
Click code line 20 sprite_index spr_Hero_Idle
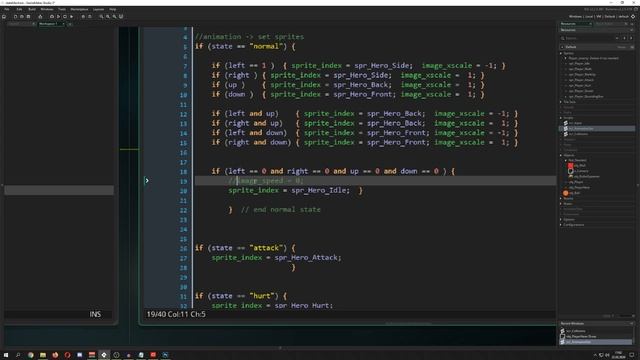pyautogui.click(x=289, y=190)
